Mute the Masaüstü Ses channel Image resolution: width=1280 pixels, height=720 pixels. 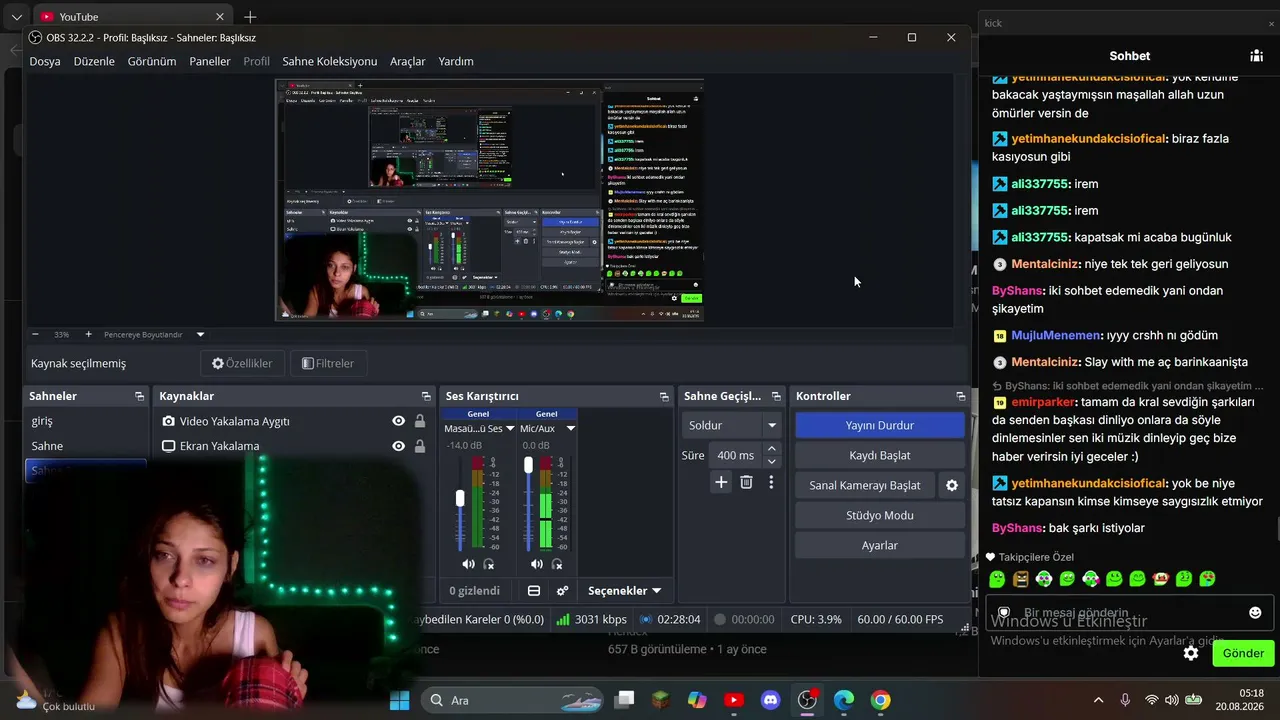pos(468,565)
